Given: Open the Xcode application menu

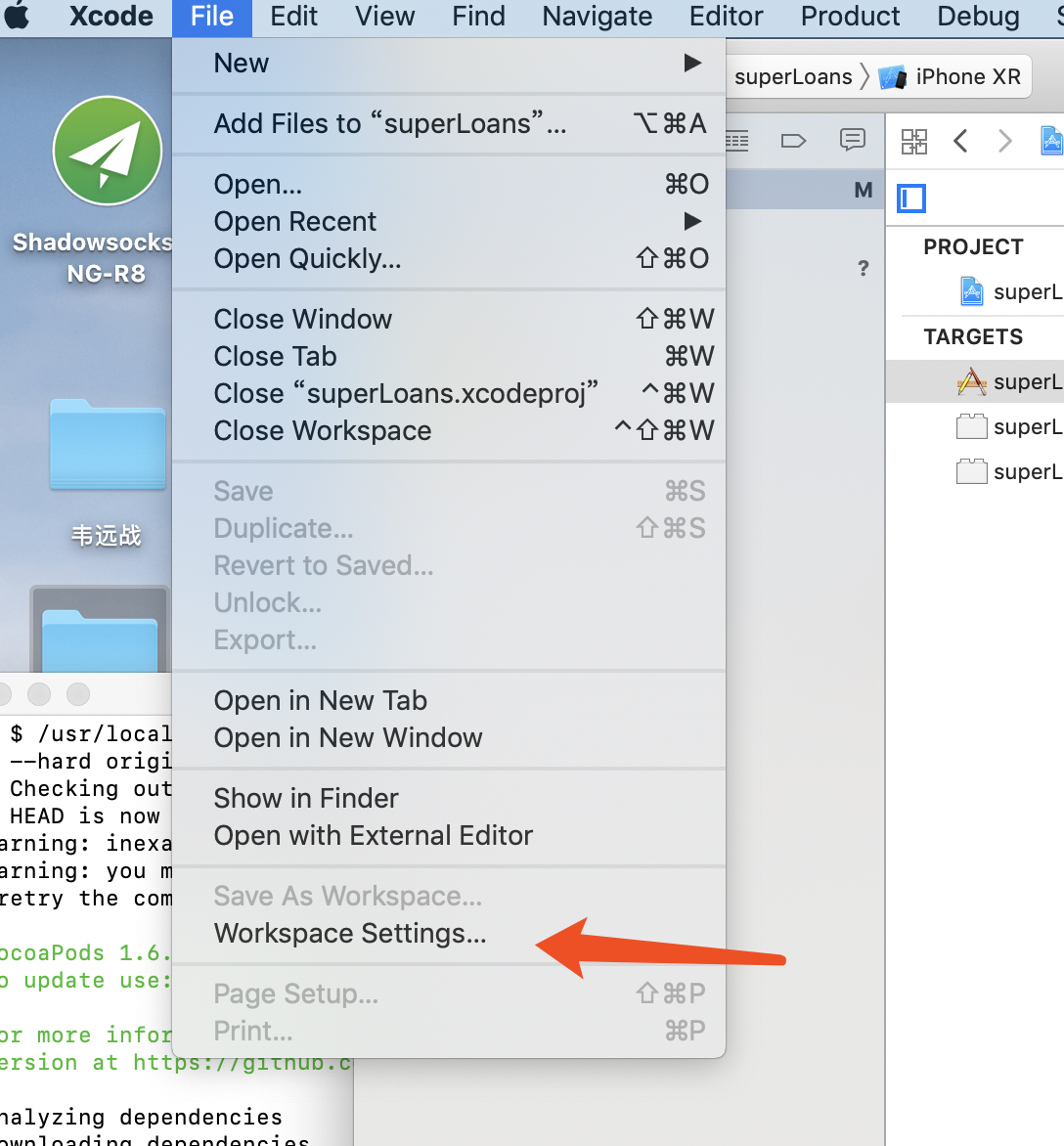Looking at the screenshot, I should (111, 16).
